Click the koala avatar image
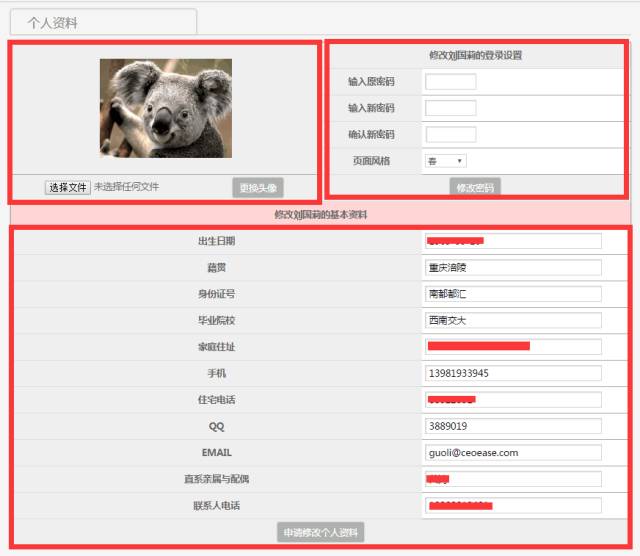 click(x=166, y=108)
